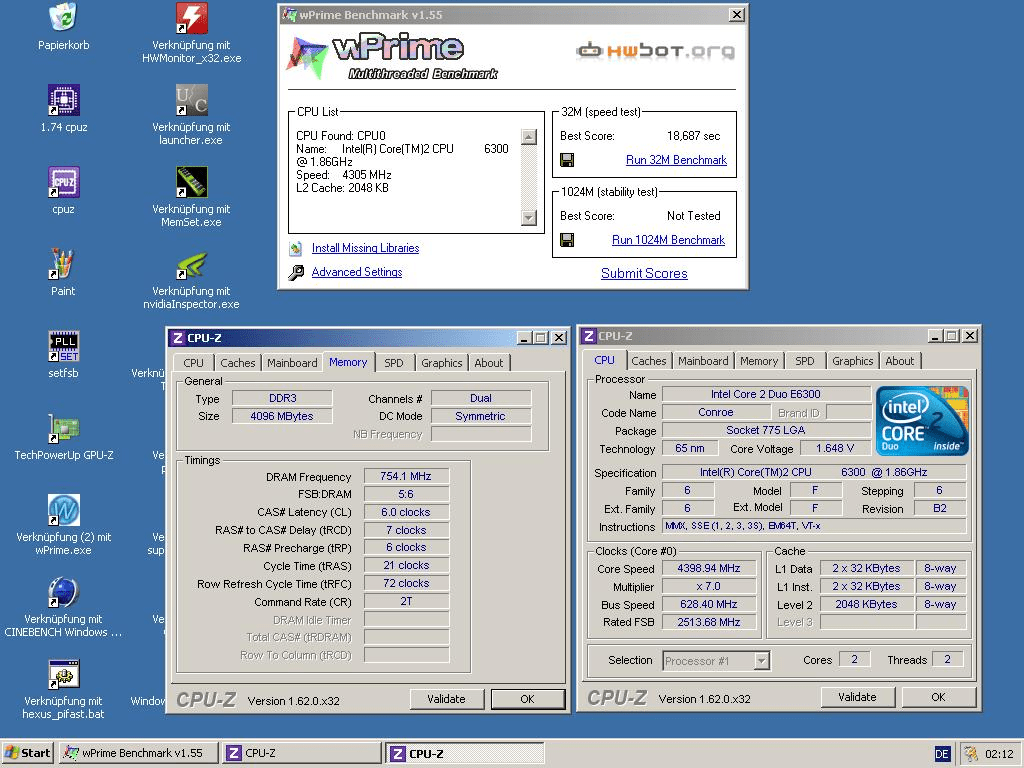
Task: Open About tab in right CPU-Z window
Action: click(899, 361)
